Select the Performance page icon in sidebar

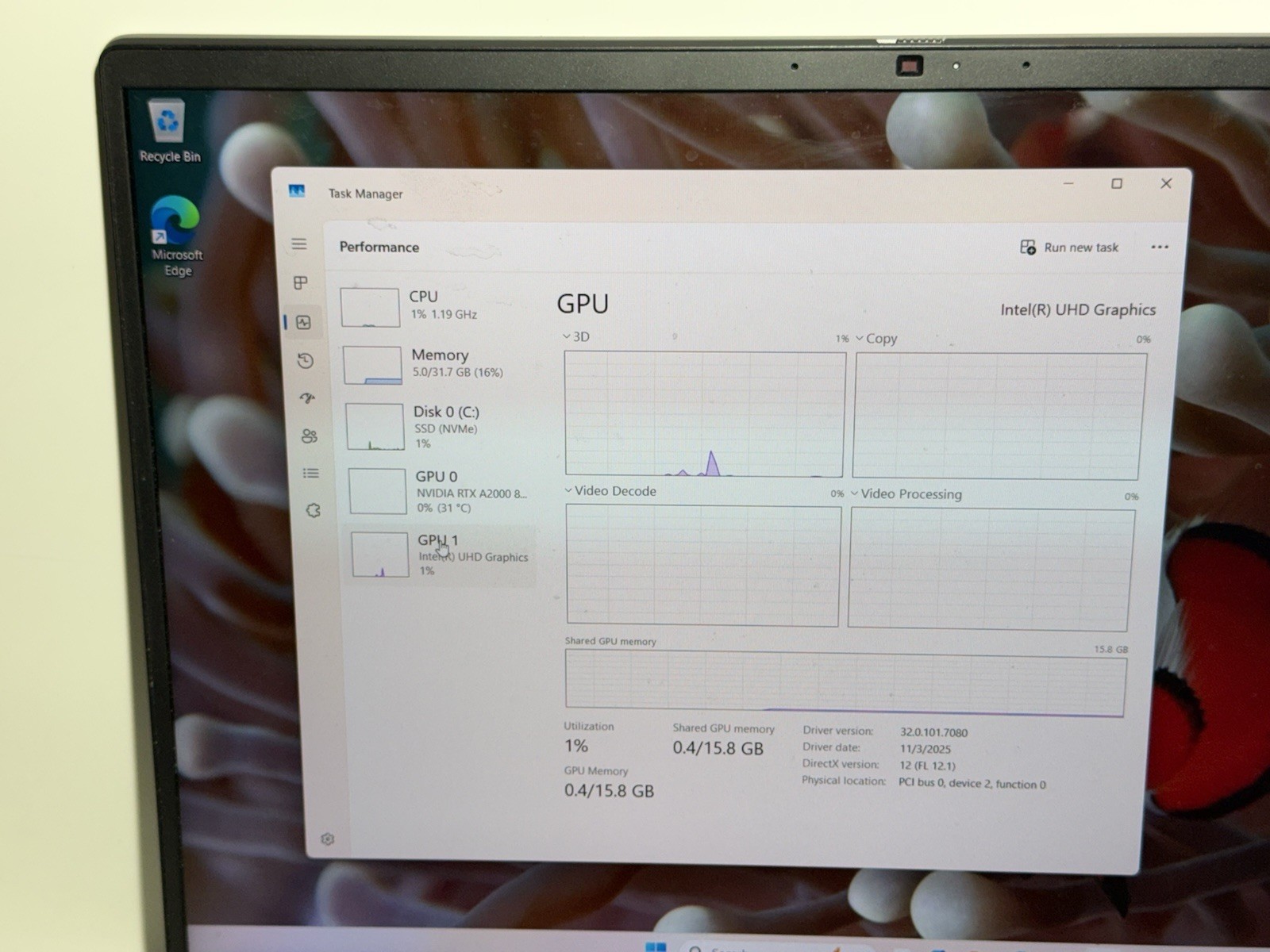point(303,322)
